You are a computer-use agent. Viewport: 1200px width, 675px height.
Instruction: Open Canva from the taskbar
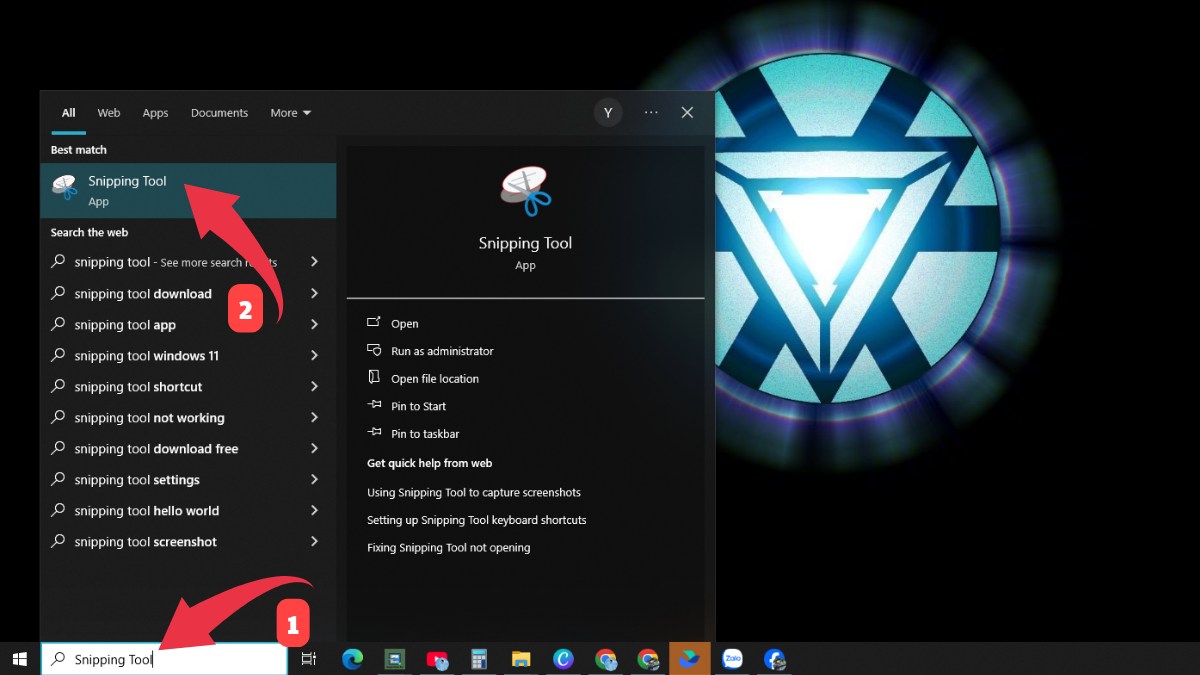click(x=562, y=659)
